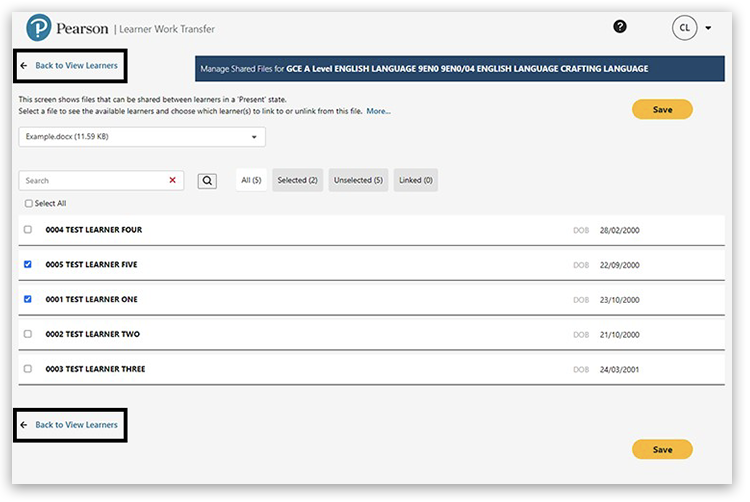Show the Unselected (5) tab
Screen dimensions: 750x502
click(x=358, y=180)
